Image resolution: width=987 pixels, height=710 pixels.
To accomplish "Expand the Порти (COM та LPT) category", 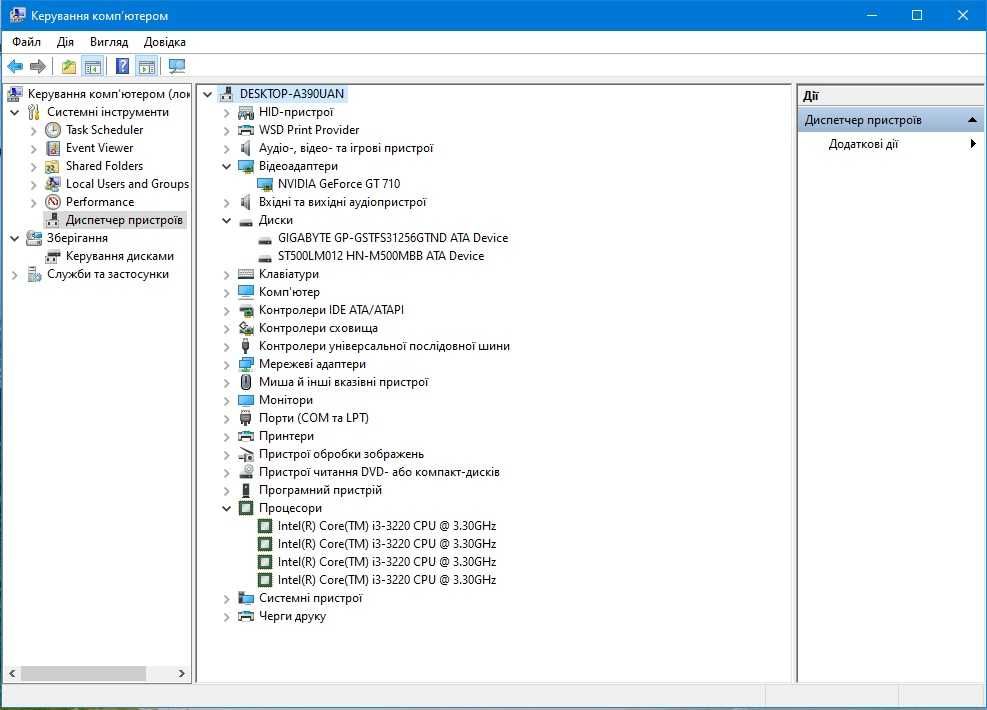I will pos(227,419).
